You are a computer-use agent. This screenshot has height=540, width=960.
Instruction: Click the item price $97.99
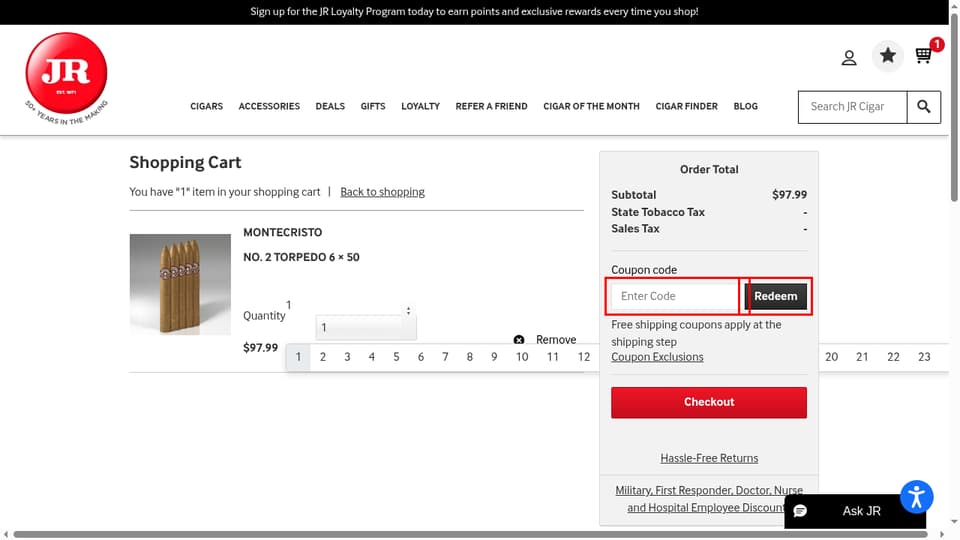click(x=260, y=348)
